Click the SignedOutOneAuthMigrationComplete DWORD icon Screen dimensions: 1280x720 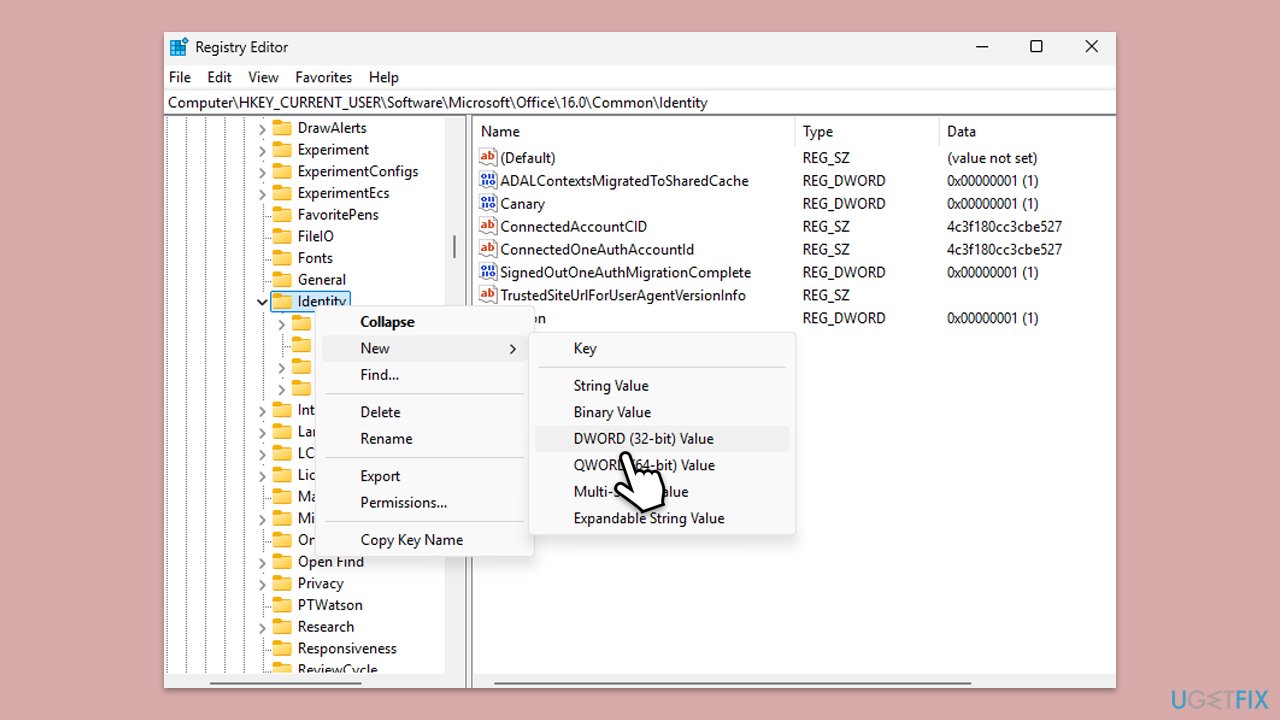pyautogui.click(x=488, y=272)
